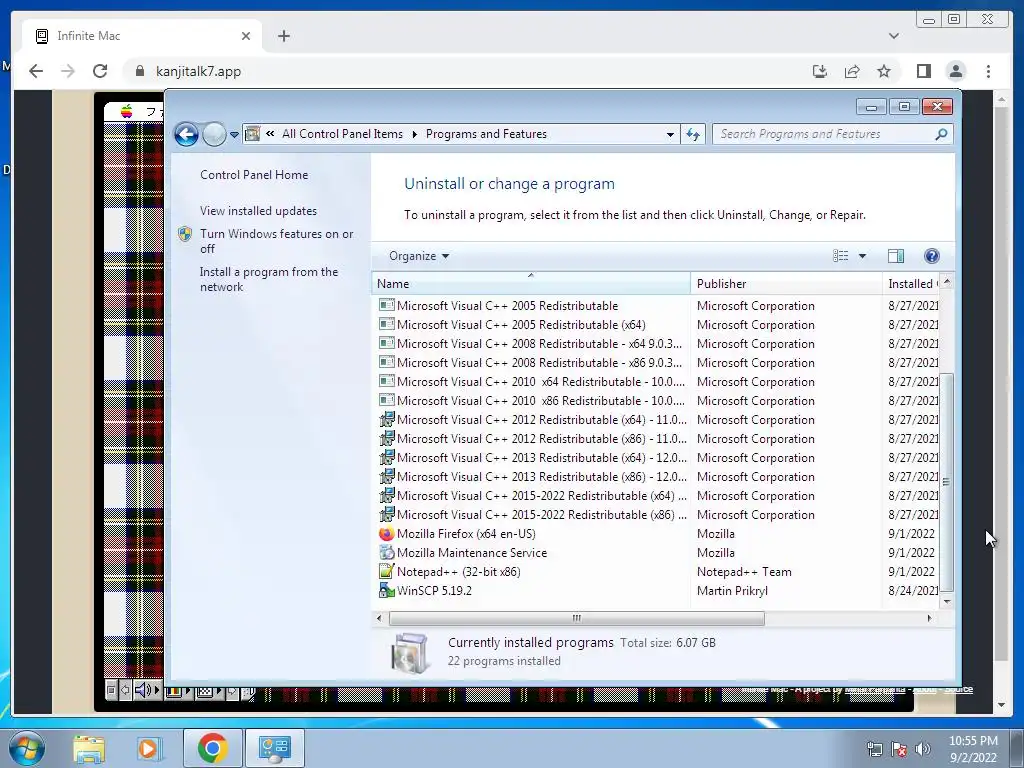Click the share page icon in Chrome
This screenshot has height=768, width=1024.
tap(852, 71)
